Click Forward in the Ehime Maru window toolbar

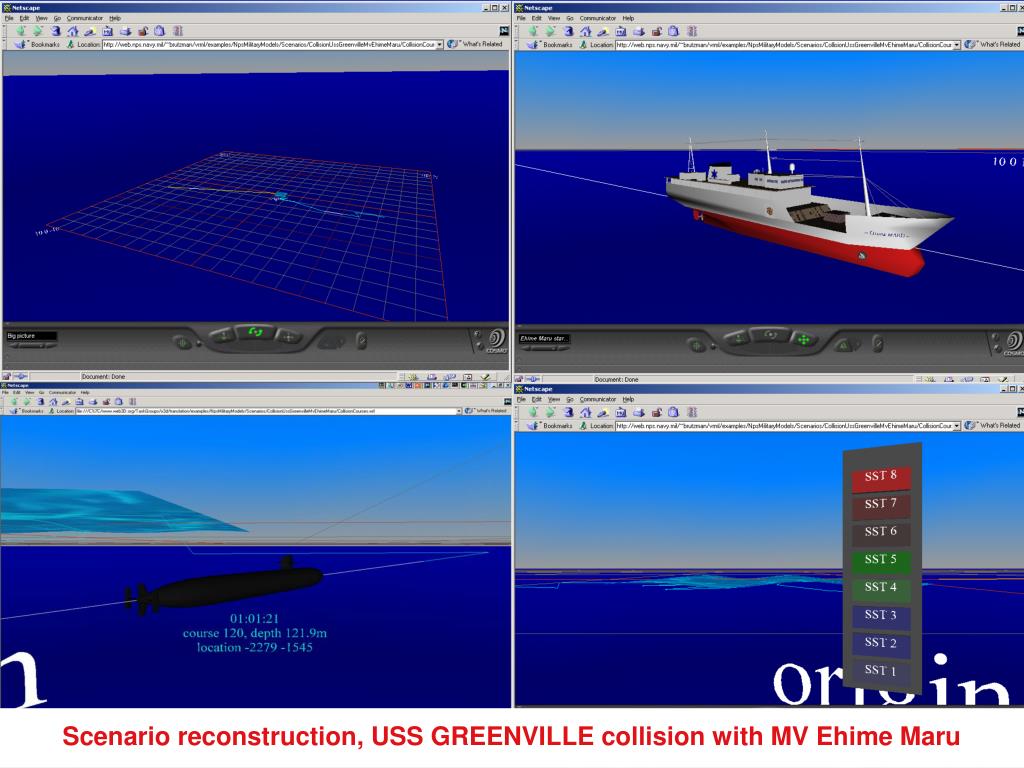(551, 31)
